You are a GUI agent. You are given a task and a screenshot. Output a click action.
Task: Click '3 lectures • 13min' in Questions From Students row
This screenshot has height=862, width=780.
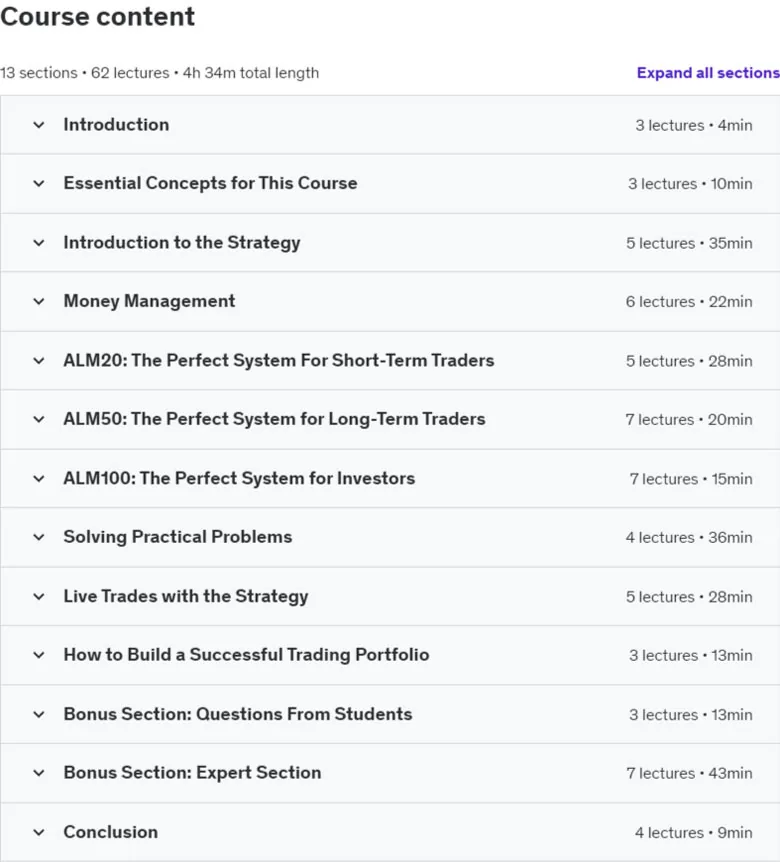(690, 715)
